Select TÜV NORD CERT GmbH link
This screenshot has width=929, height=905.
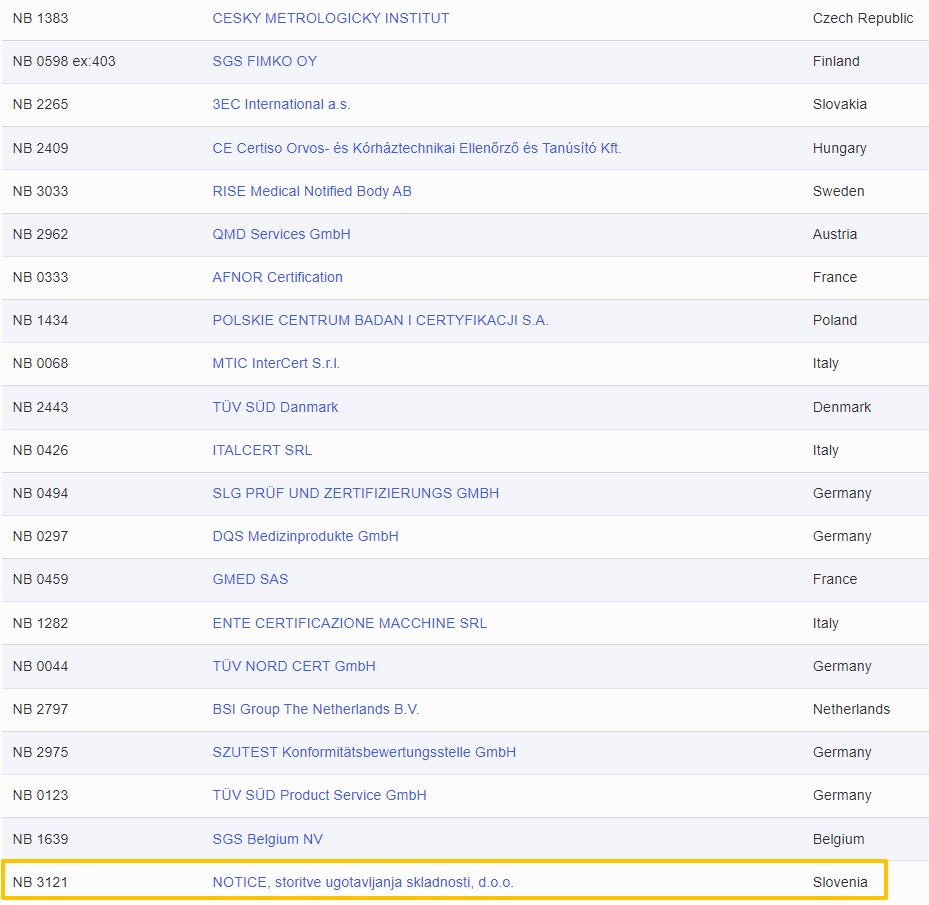(x=294, y=666)
